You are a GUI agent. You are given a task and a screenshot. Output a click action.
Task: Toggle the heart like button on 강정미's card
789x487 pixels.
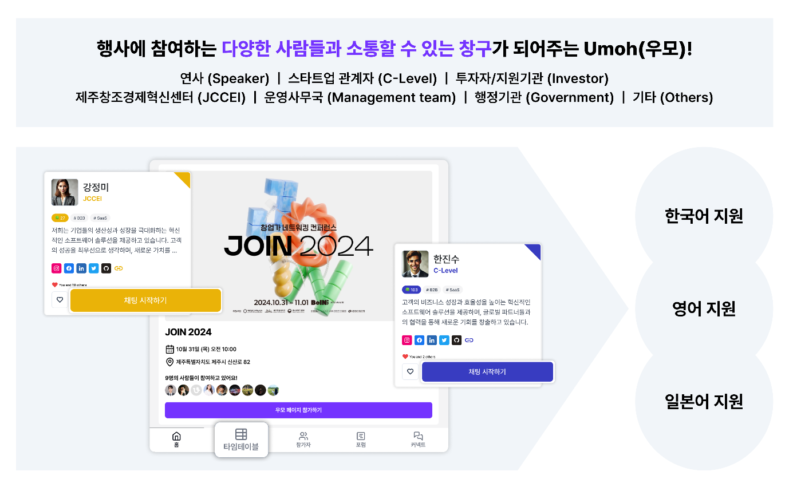coord(59,300)
